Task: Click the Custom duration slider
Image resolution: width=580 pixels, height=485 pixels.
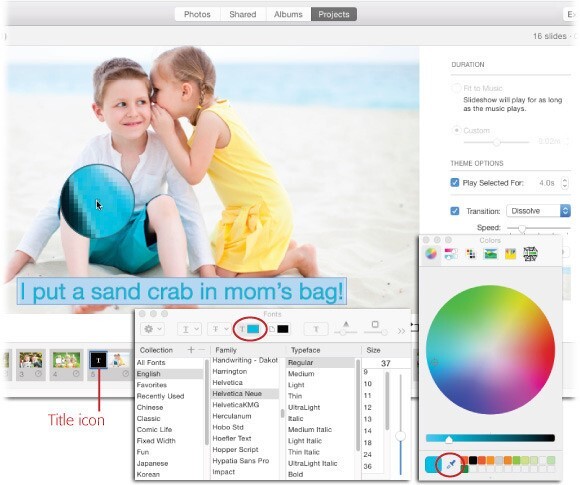Action: point(496,142)
